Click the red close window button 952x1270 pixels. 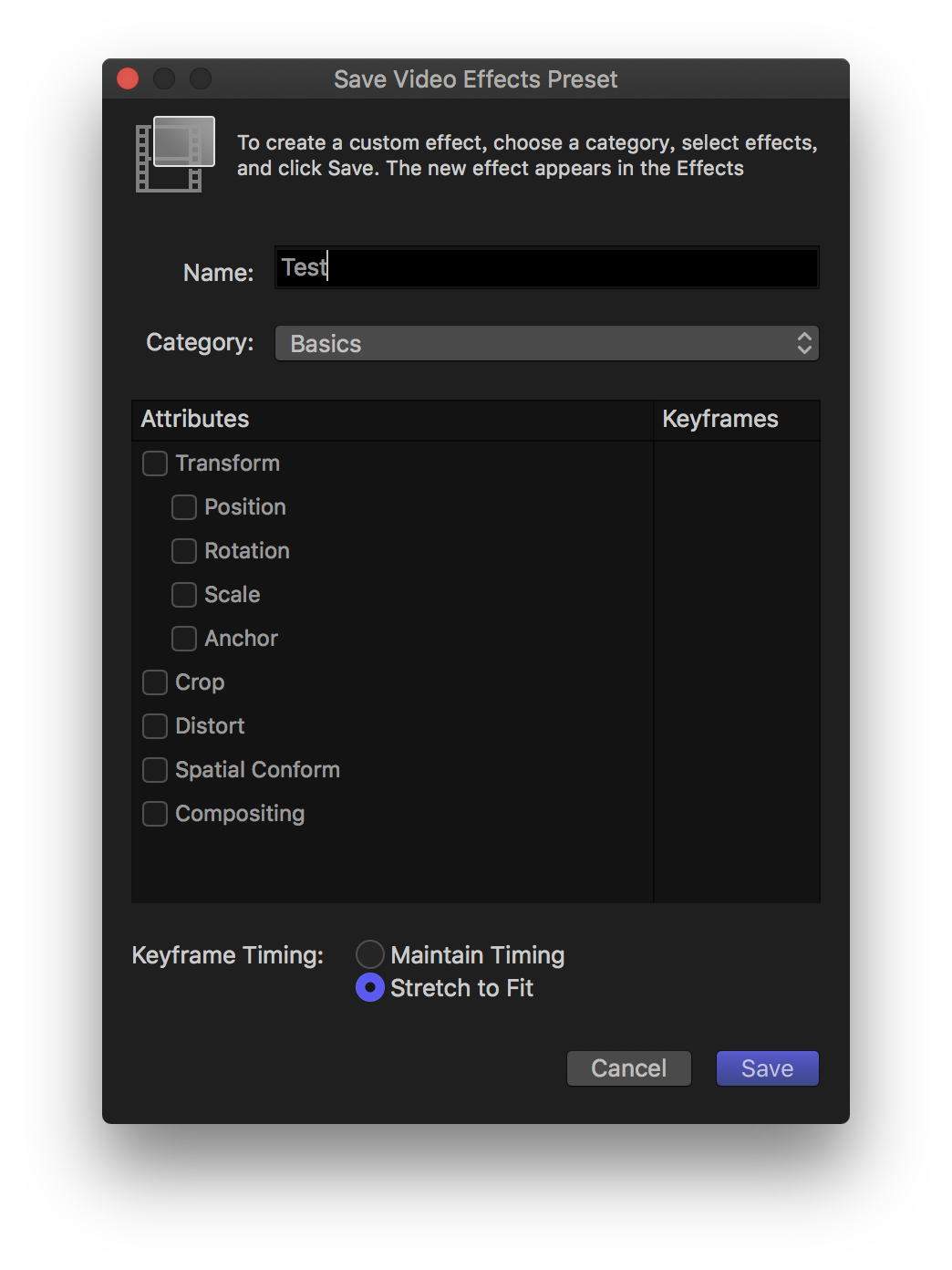[128, 79]
